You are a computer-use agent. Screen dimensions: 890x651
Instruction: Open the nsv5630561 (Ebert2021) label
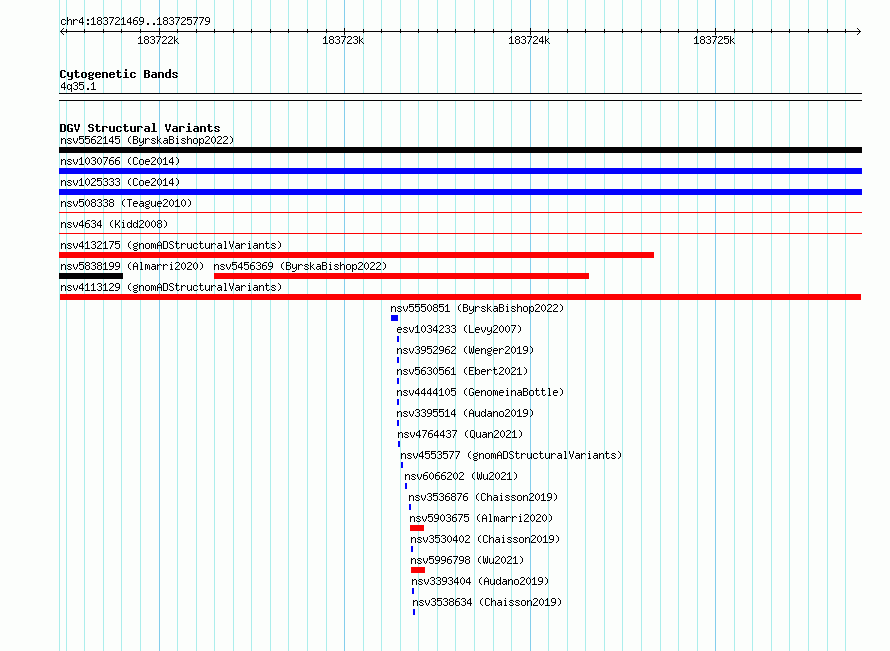462,371
